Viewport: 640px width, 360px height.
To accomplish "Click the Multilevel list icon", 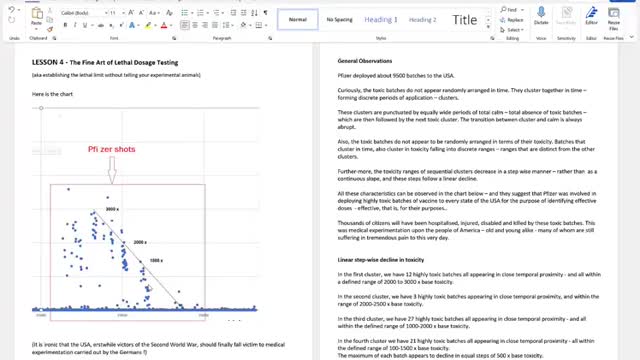I will 216,13.
